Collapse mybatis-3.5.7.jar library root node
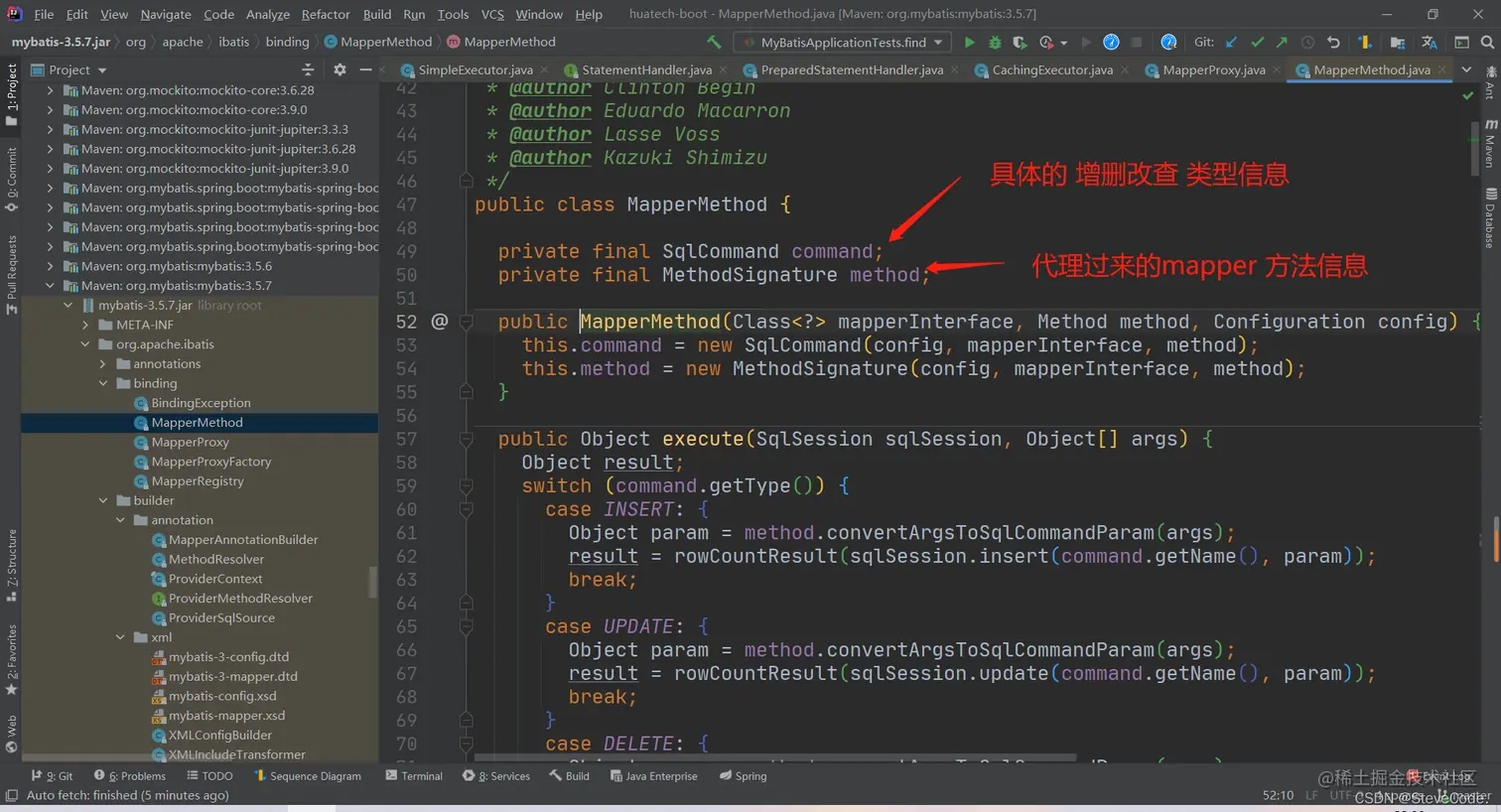This screenshot has height=812, width=1501. click(x=68, y=305)
